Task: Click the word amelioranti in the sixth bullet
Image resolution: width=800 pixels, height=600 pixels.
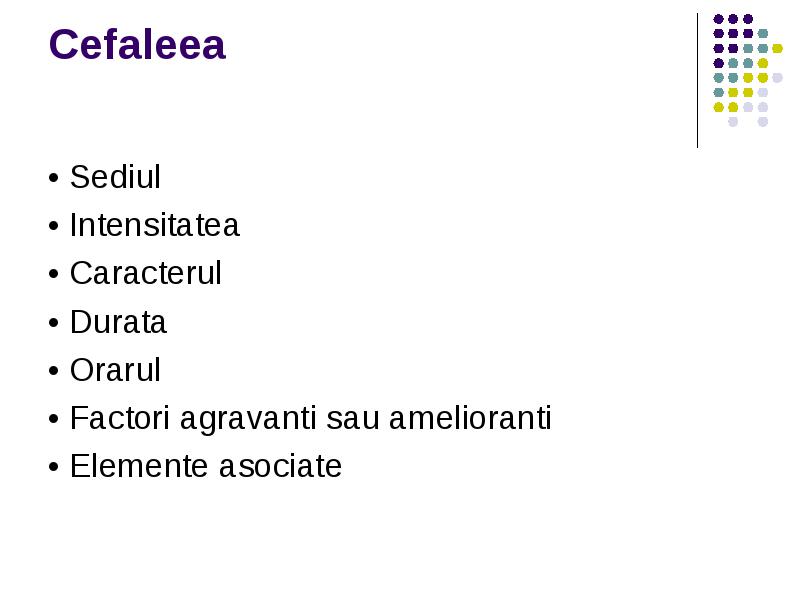Action: (x=470, y=418)
